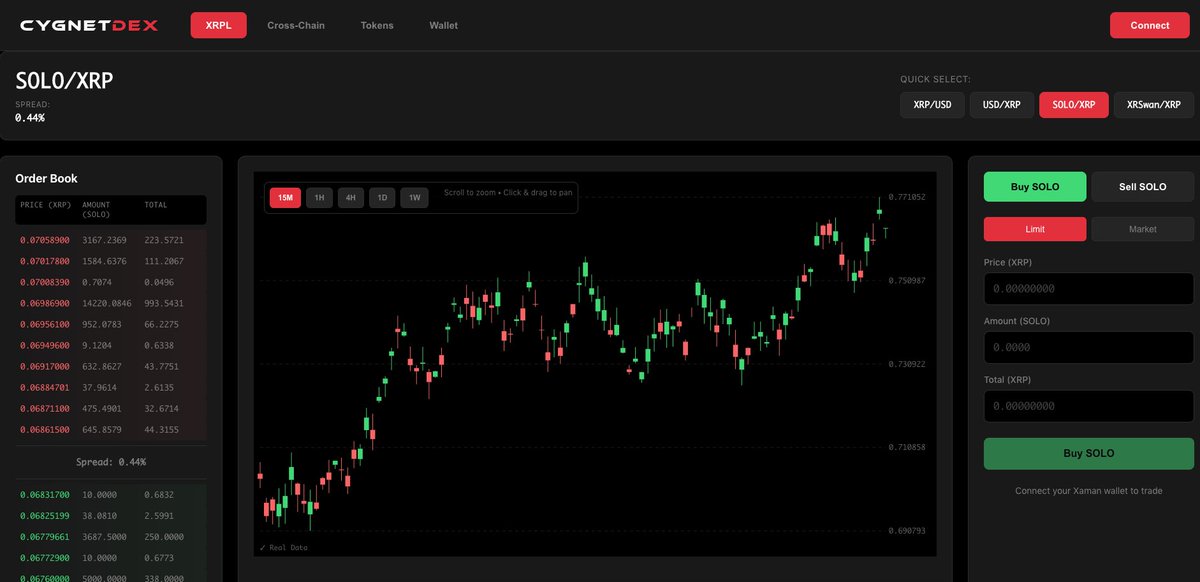Focus the Amount (SOLO) input field

[x=1089, y=347]
